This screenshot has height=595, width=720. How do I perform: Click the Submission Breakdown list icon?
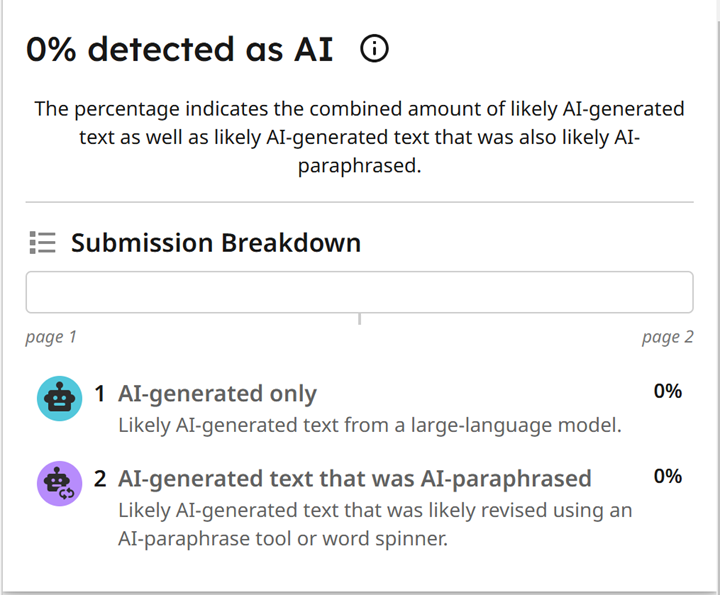click(42, 242)
